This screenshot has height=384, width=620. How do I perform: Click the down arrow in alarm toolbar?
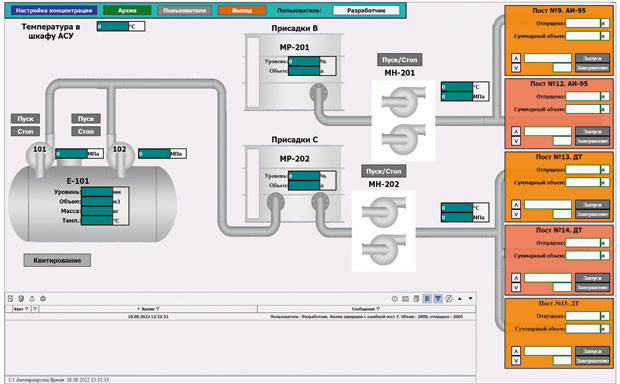pos(471,299)
